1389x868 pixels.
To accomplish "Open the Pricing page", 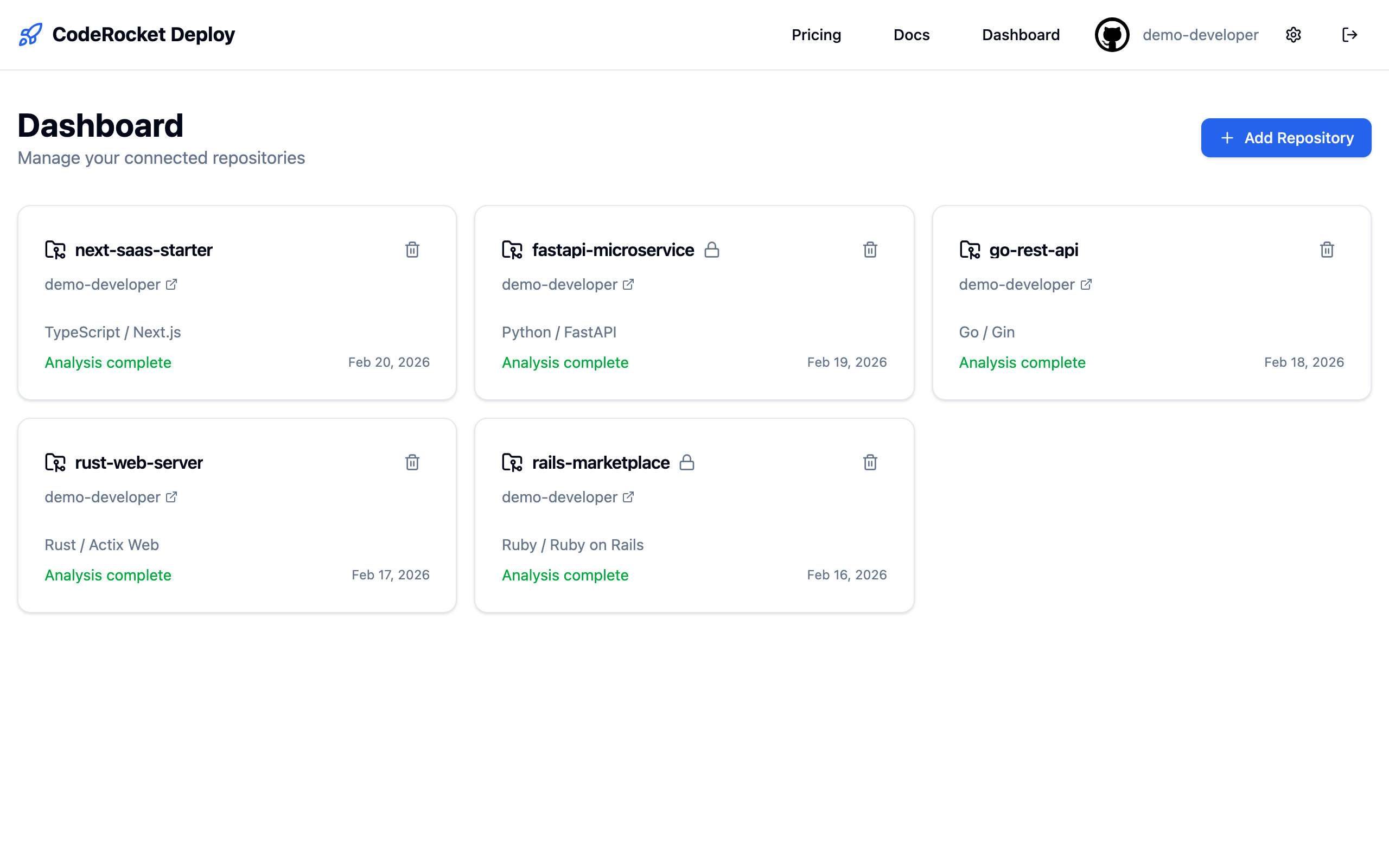I will coord(815,35).
